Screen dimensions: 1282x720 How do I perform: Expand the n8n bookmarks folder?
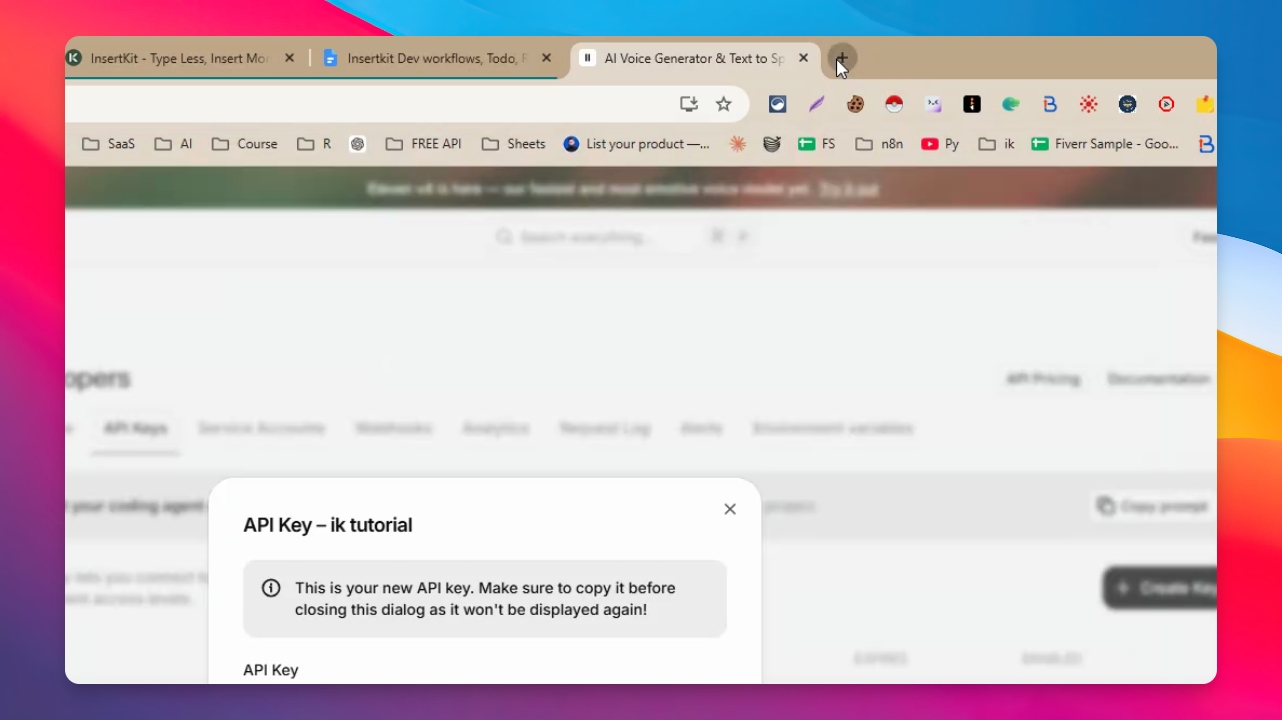tap(880, 144)
